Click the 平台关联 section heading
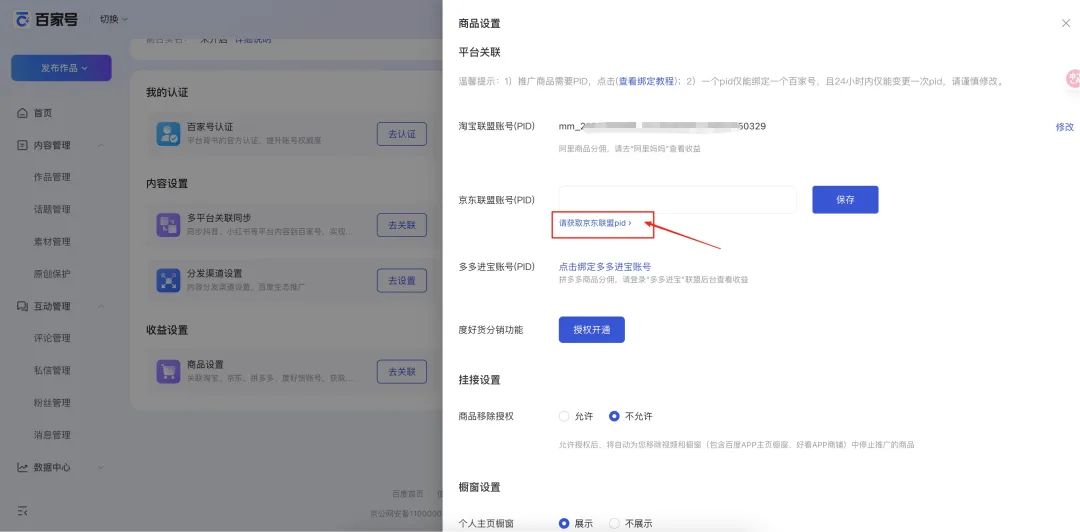Screen dimensions: 1080x532 [479, 52]
